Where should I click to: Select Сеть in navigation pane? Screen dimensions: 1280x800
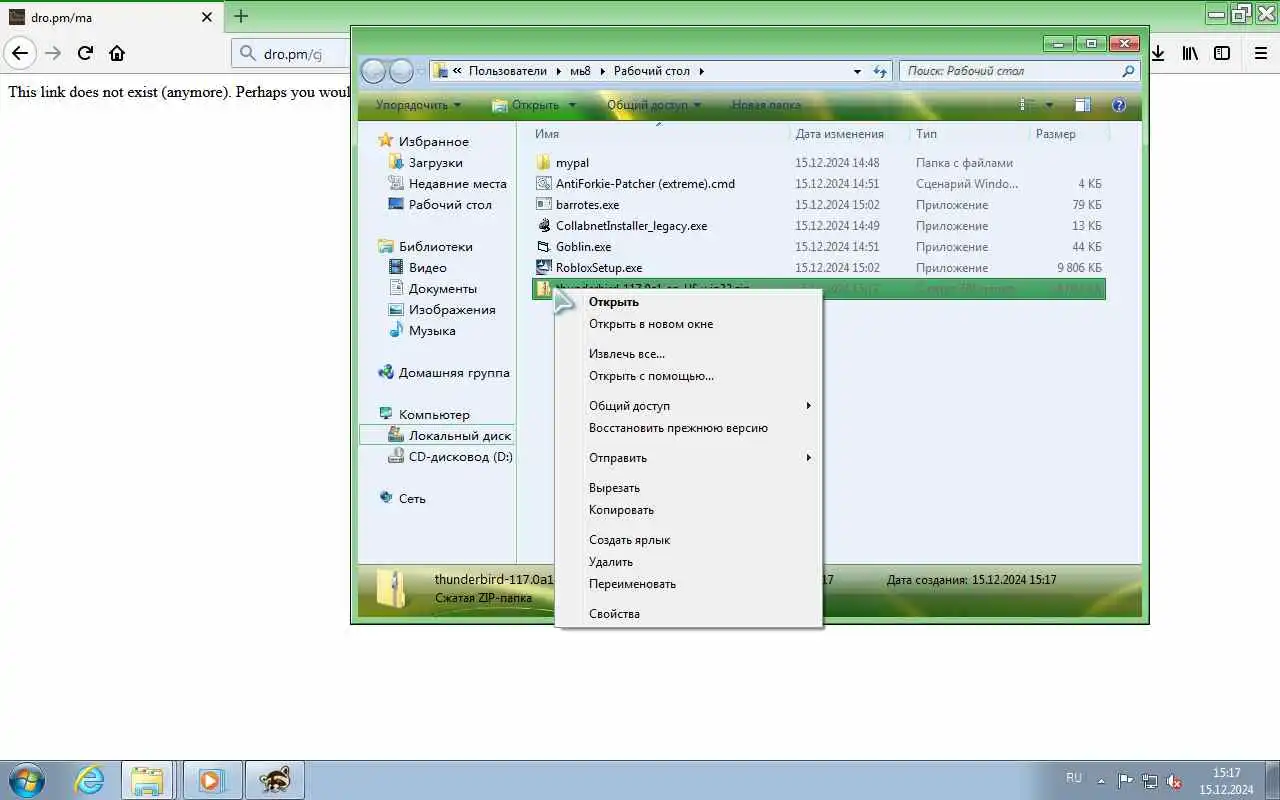point(412,499)
